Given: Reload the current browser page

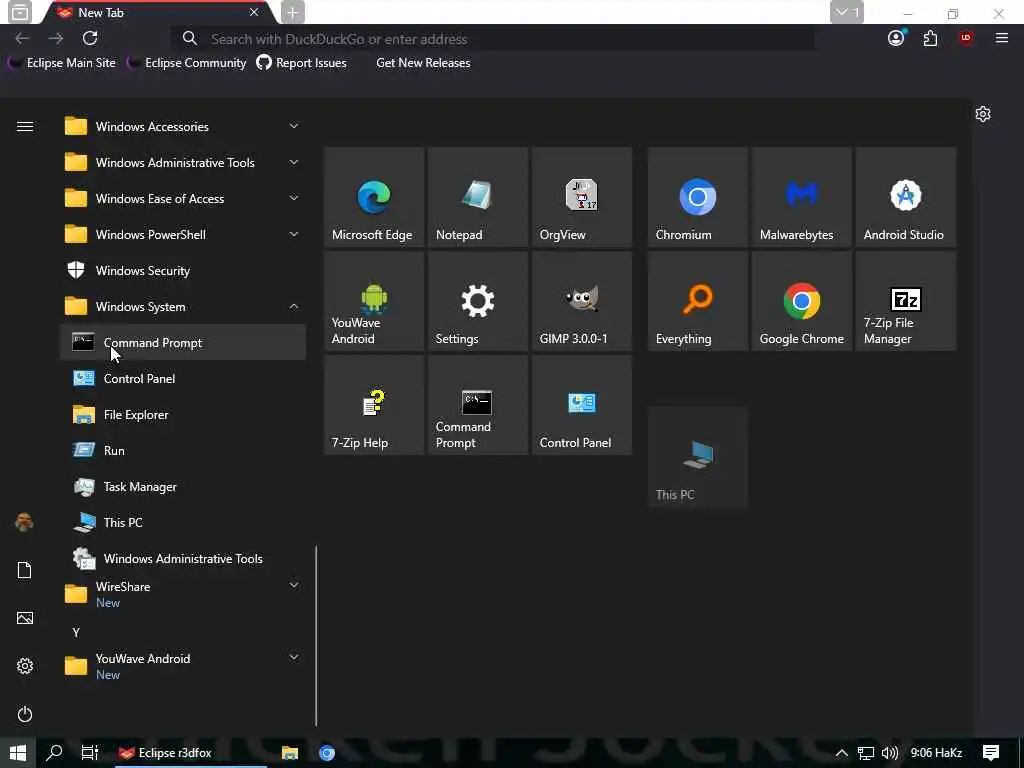Looking at the screenshot, I should (x=90, y=39).
